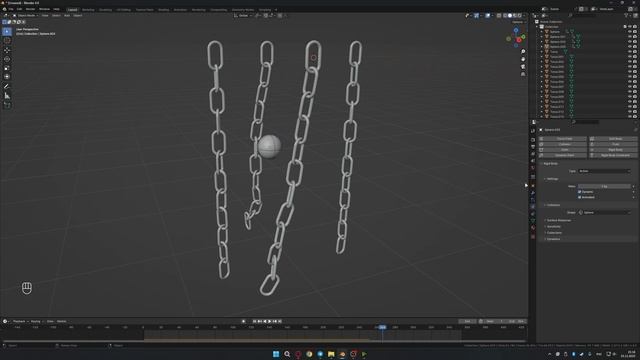Hide Sphere in the outliner viewport
This screenshot has height=360, width=640.
(x=630, y=32)
